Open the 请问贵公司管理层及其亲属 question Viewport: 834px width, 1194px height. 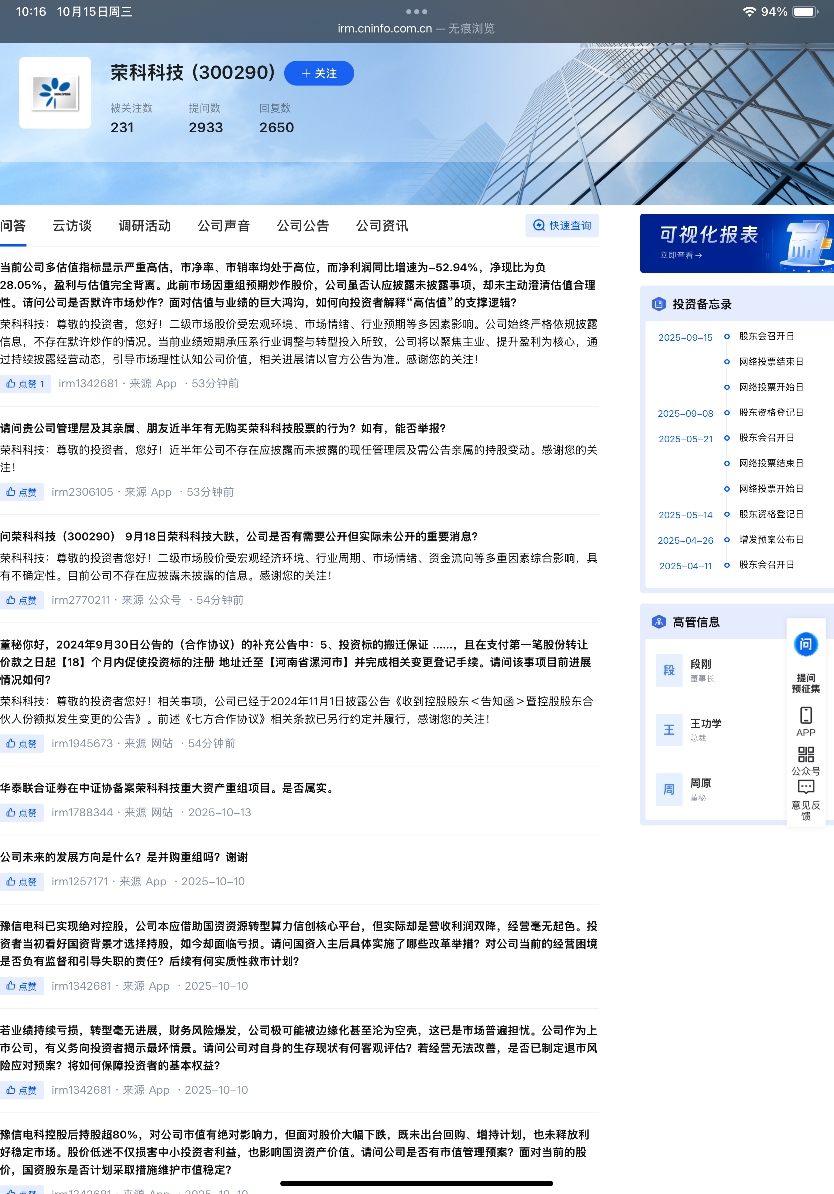pos(223,428)
